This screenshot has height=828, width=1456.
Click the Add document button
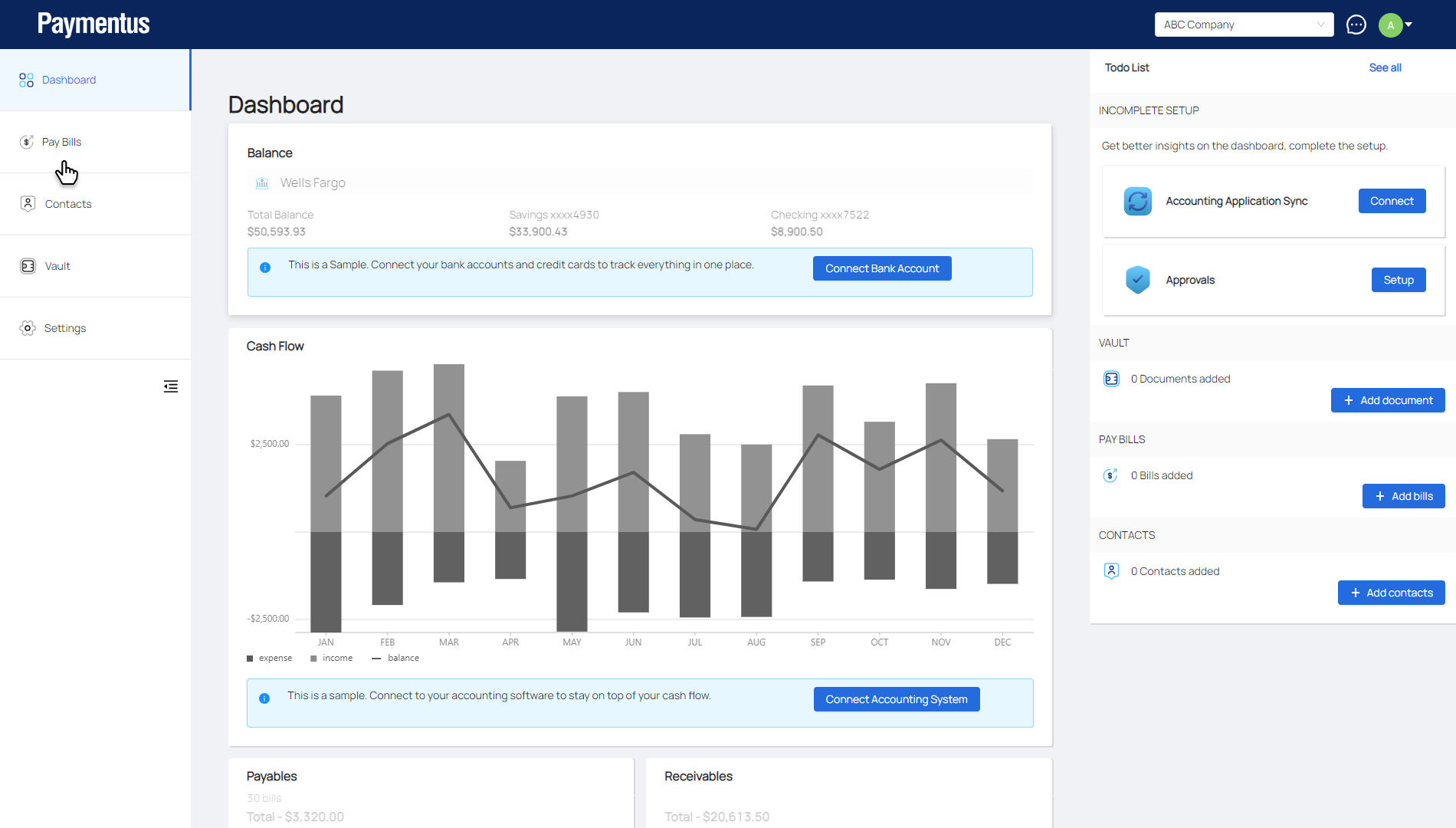point(1387,400)
